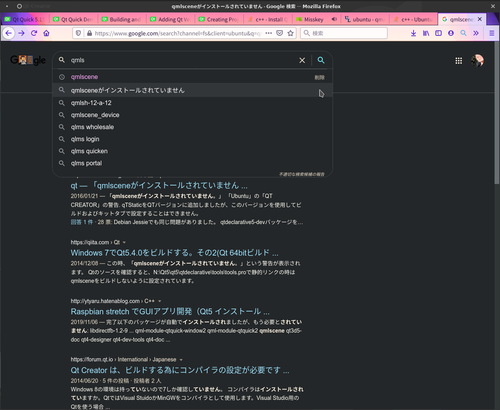Expand overflow toolbar chevron menu
The image size is (500, 410).
coord(476,33)
